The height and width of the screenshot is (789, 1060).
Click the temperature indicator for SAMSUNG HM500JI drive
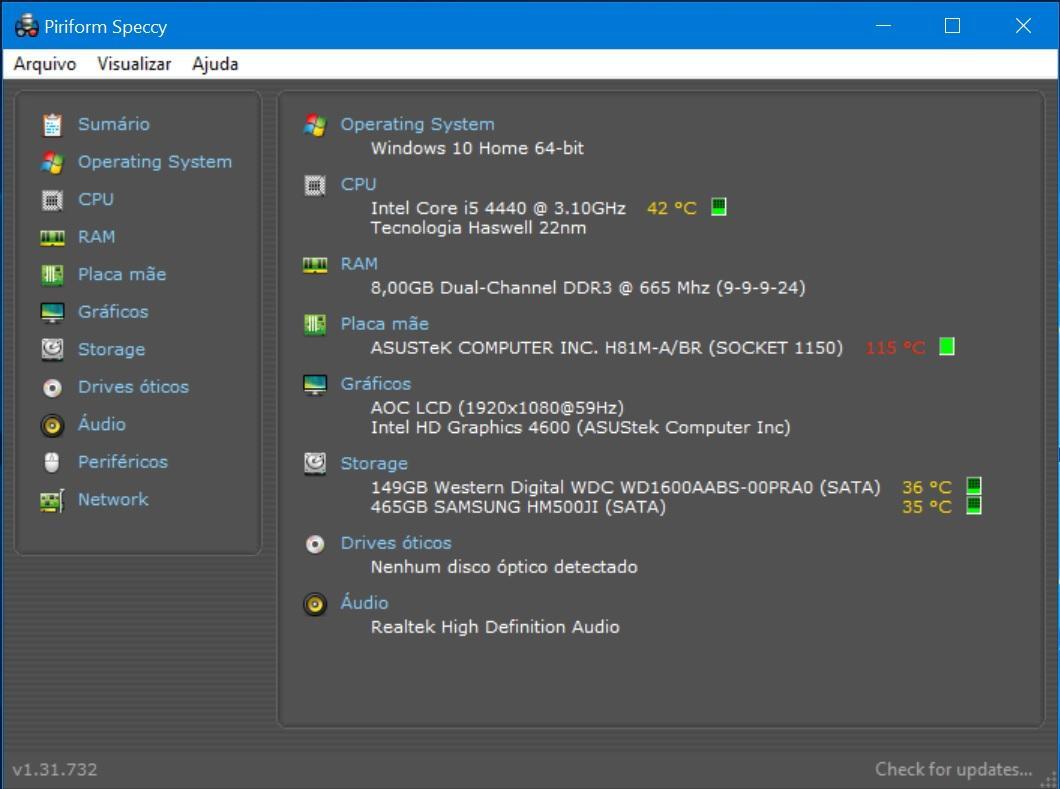[x=973, y=506]
